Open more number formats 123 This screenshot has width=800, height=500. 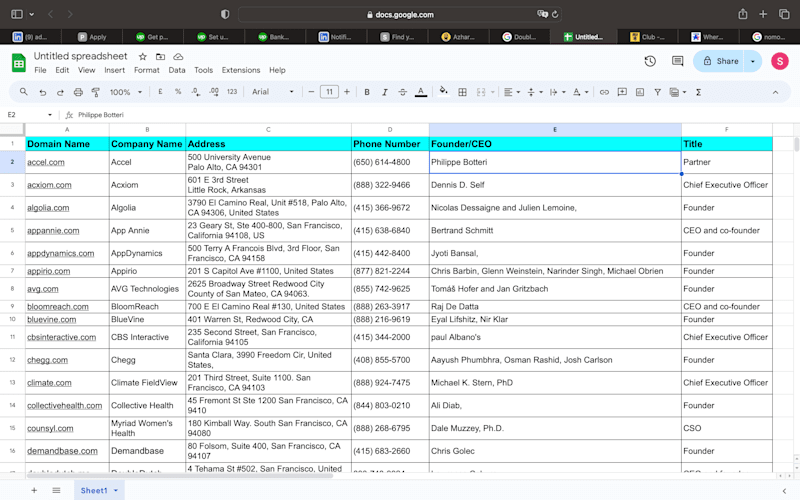(232, 92)
